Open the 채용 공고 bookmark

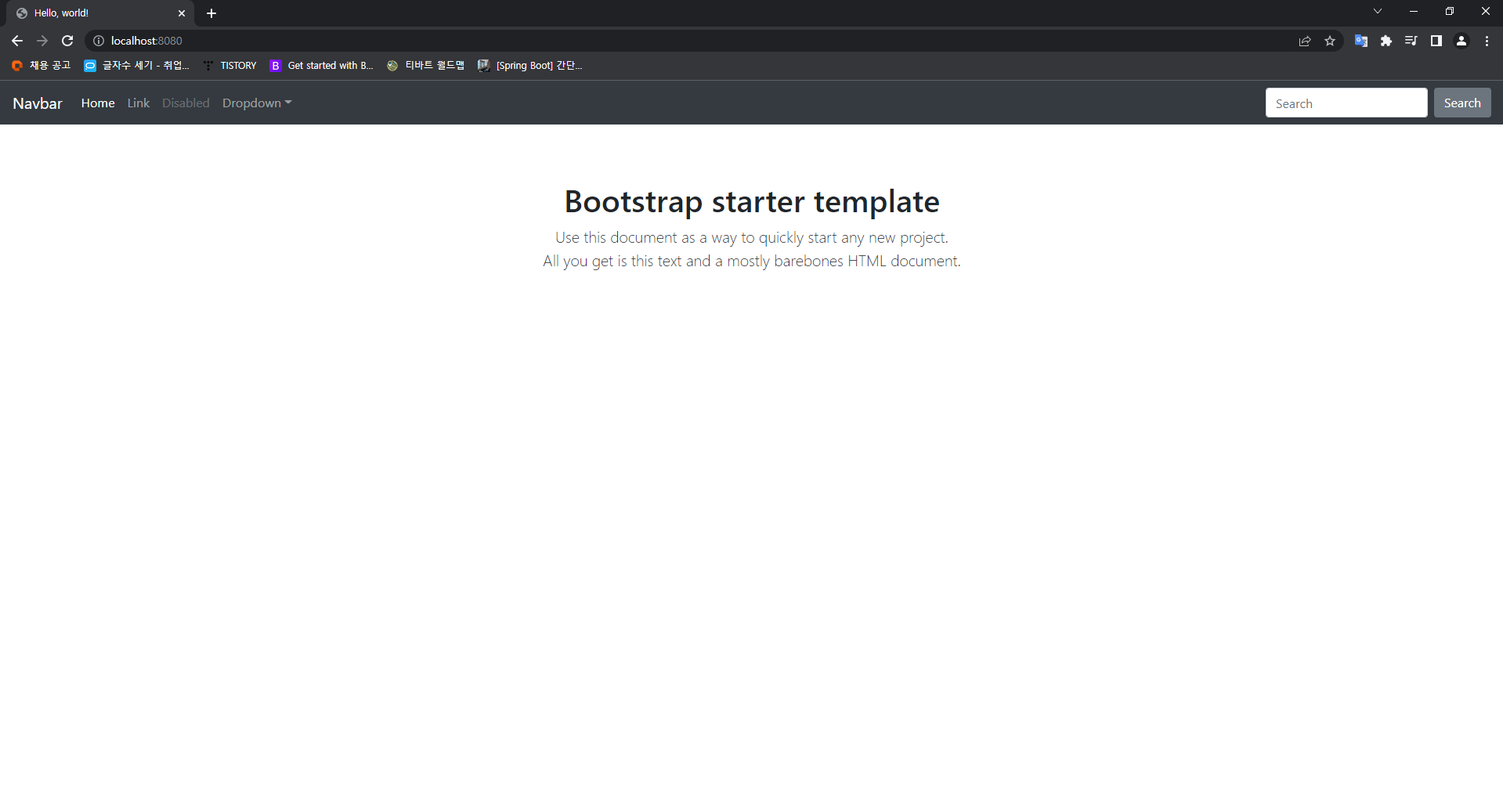(41, 66)
